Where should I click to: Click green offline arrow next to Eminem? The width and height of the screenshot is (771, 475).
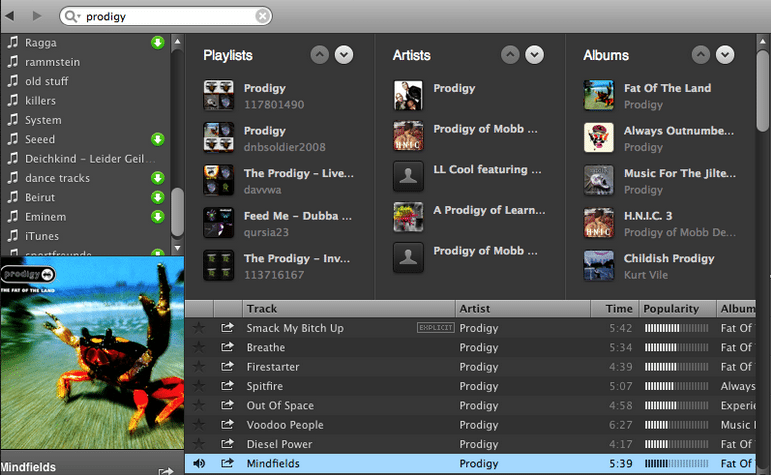click(x=157, y=217)
